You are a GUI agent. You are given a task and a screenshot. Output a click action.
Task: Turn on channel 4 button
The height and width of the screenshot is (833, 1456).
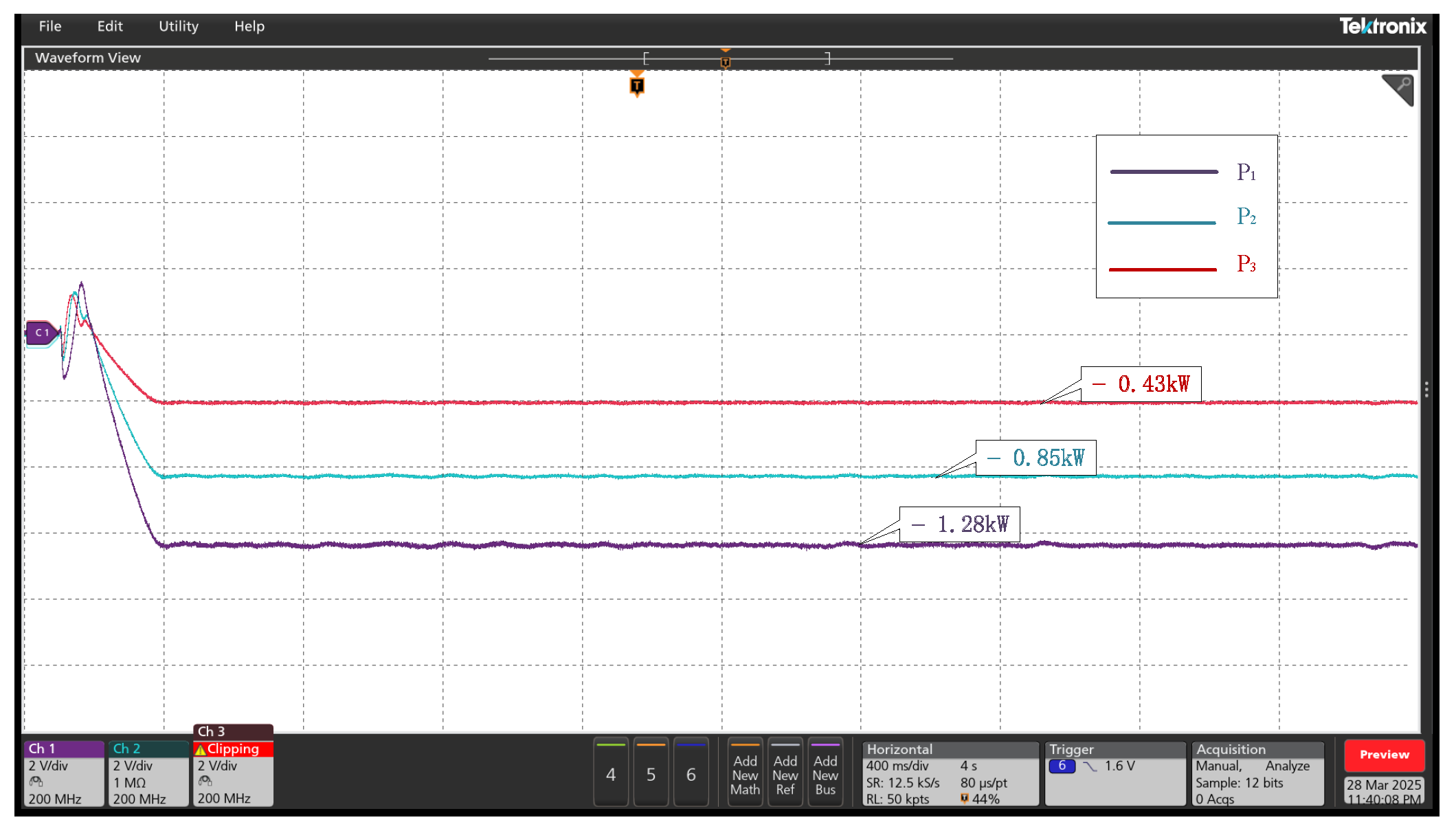[x=611, y=775]
